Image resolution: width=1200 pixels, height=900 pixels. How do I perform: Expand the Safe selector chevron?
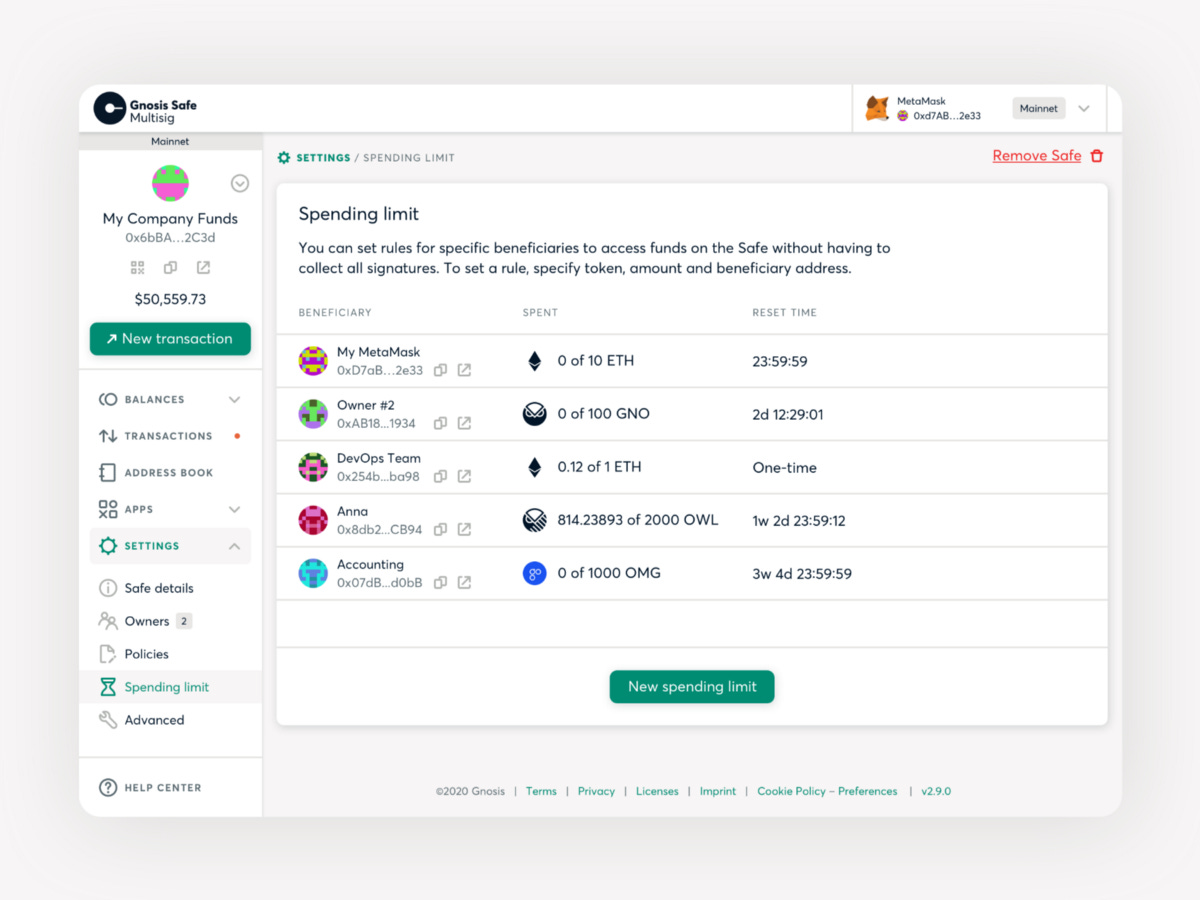[240, 183]
